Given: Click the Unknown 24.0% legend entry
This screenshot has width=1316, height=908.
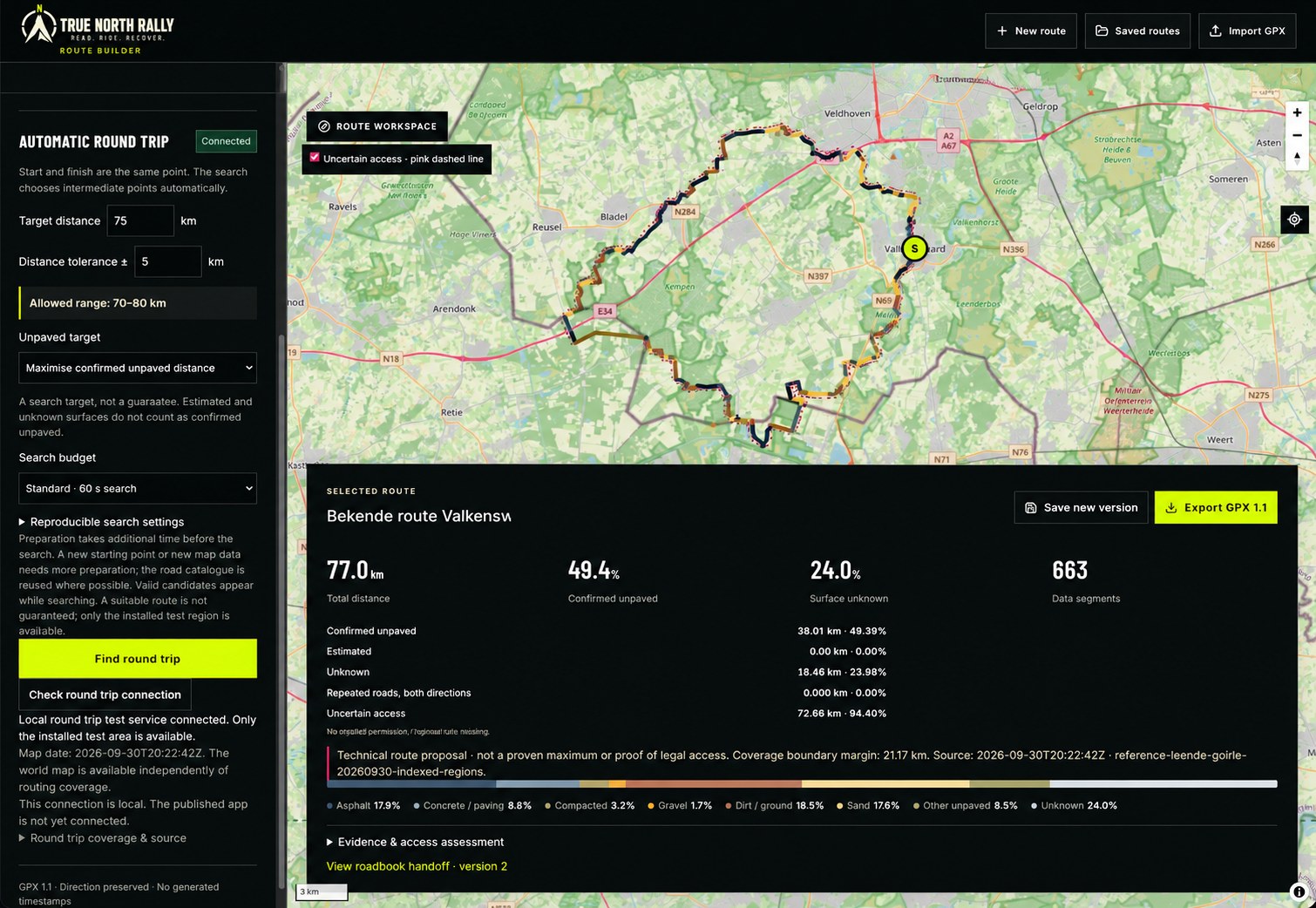Looking at the screenshot, I should 1074,805.
